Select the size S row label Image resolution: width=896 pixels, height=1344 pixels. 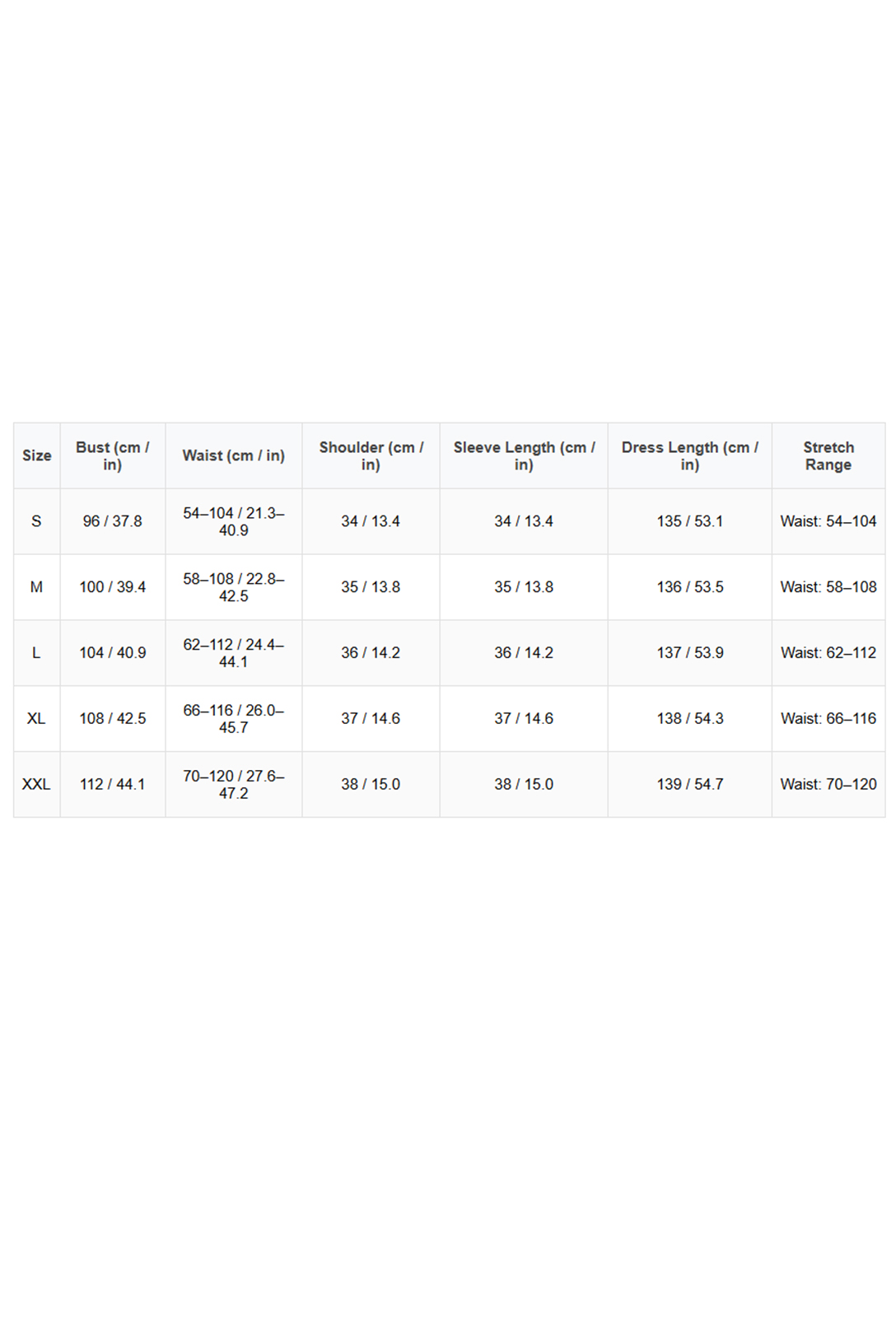click(36, 521)
